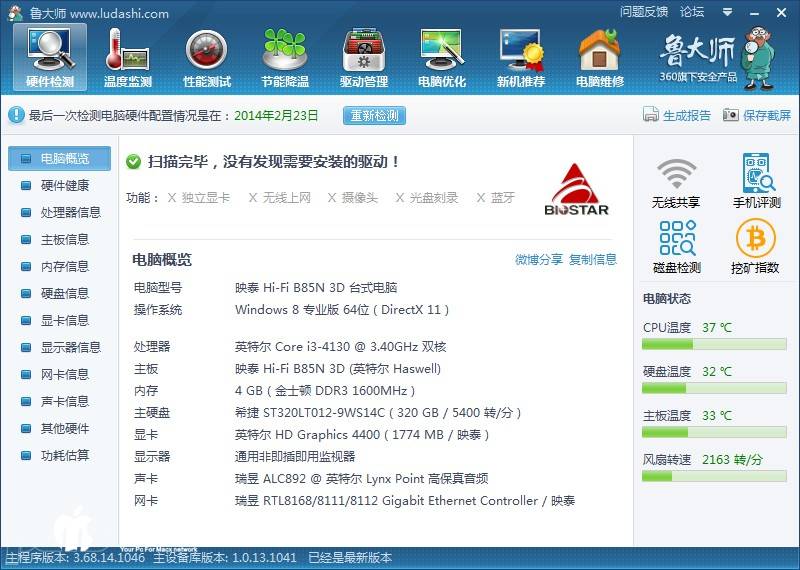Viewport: 800px width, 570px height.
Task: Open the 手机评测 phone benchmark tool
Action: click(755, 182)
